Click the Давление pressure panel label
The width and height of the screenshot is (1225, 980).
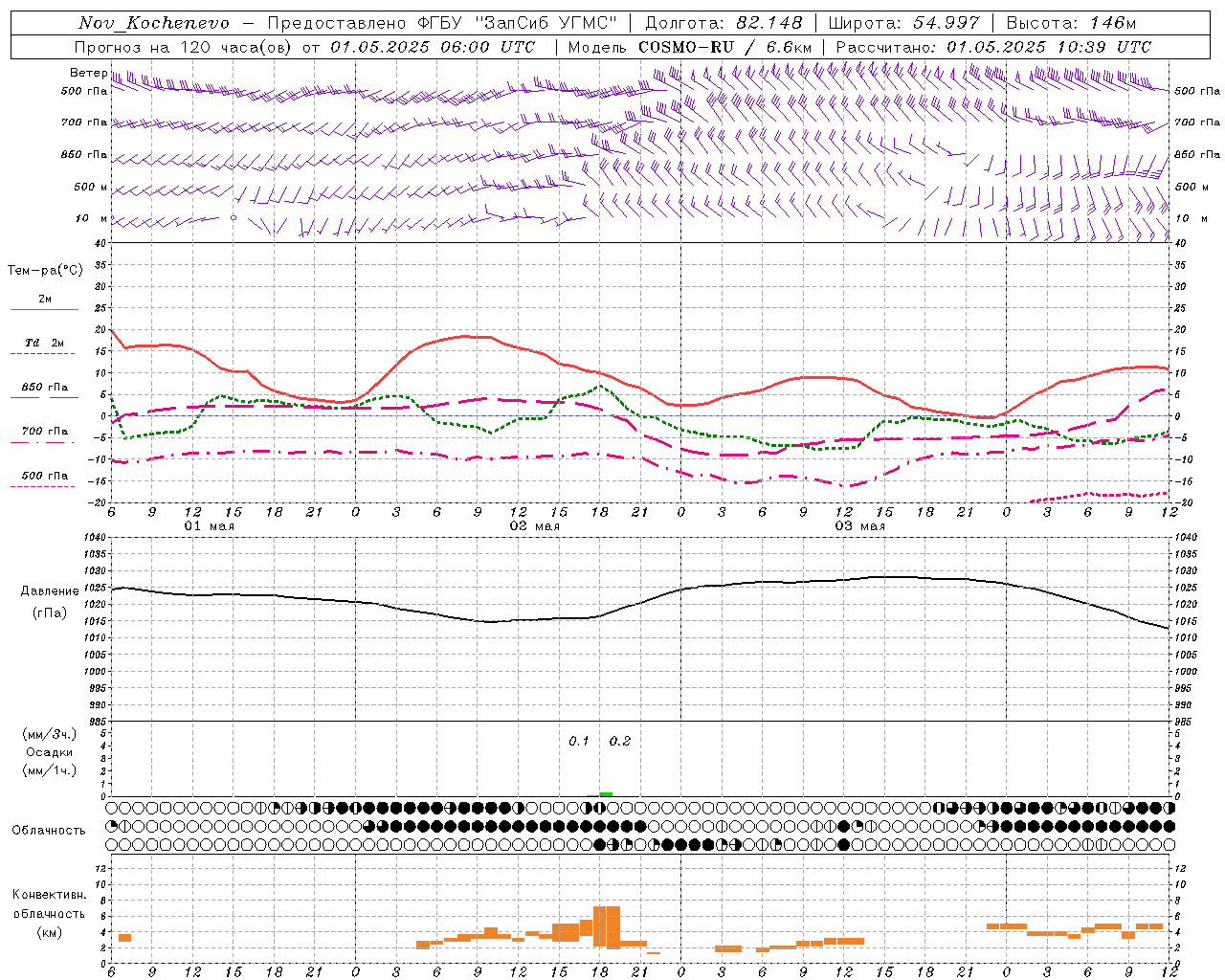pyautogui.click(x=50, y=591)
